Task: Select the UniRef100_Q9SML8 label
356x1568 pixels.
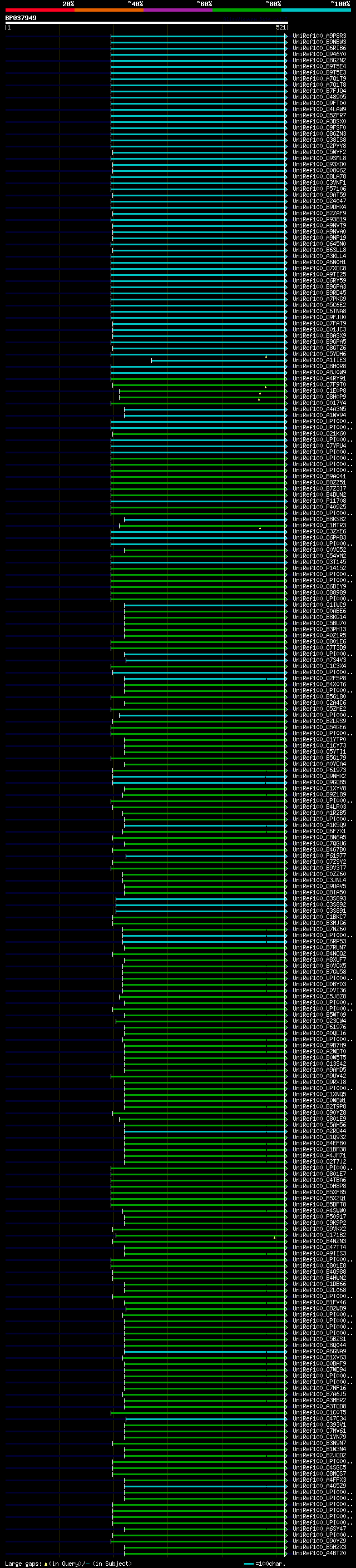Action: tap(319, 159)
